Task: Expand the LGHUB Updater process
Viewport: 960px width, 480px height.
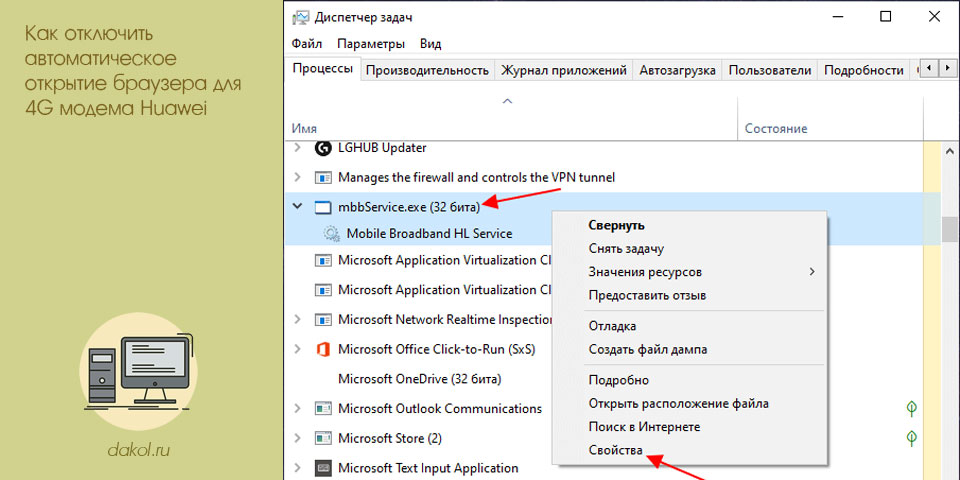Action: 298,148
